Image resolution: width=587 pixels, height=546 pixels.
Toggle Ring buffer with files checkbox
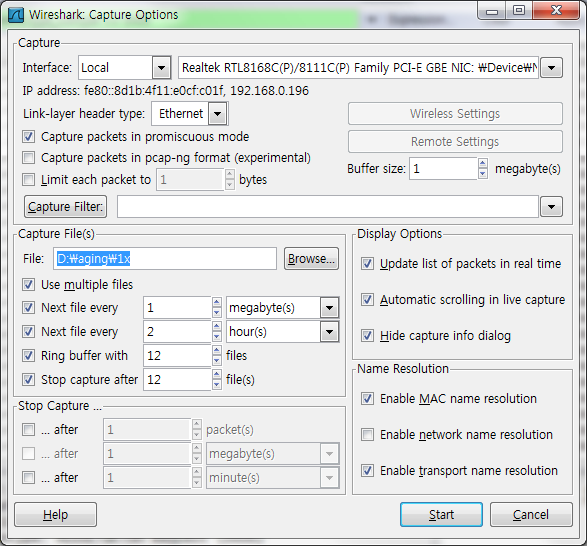(x=28, y=355)
